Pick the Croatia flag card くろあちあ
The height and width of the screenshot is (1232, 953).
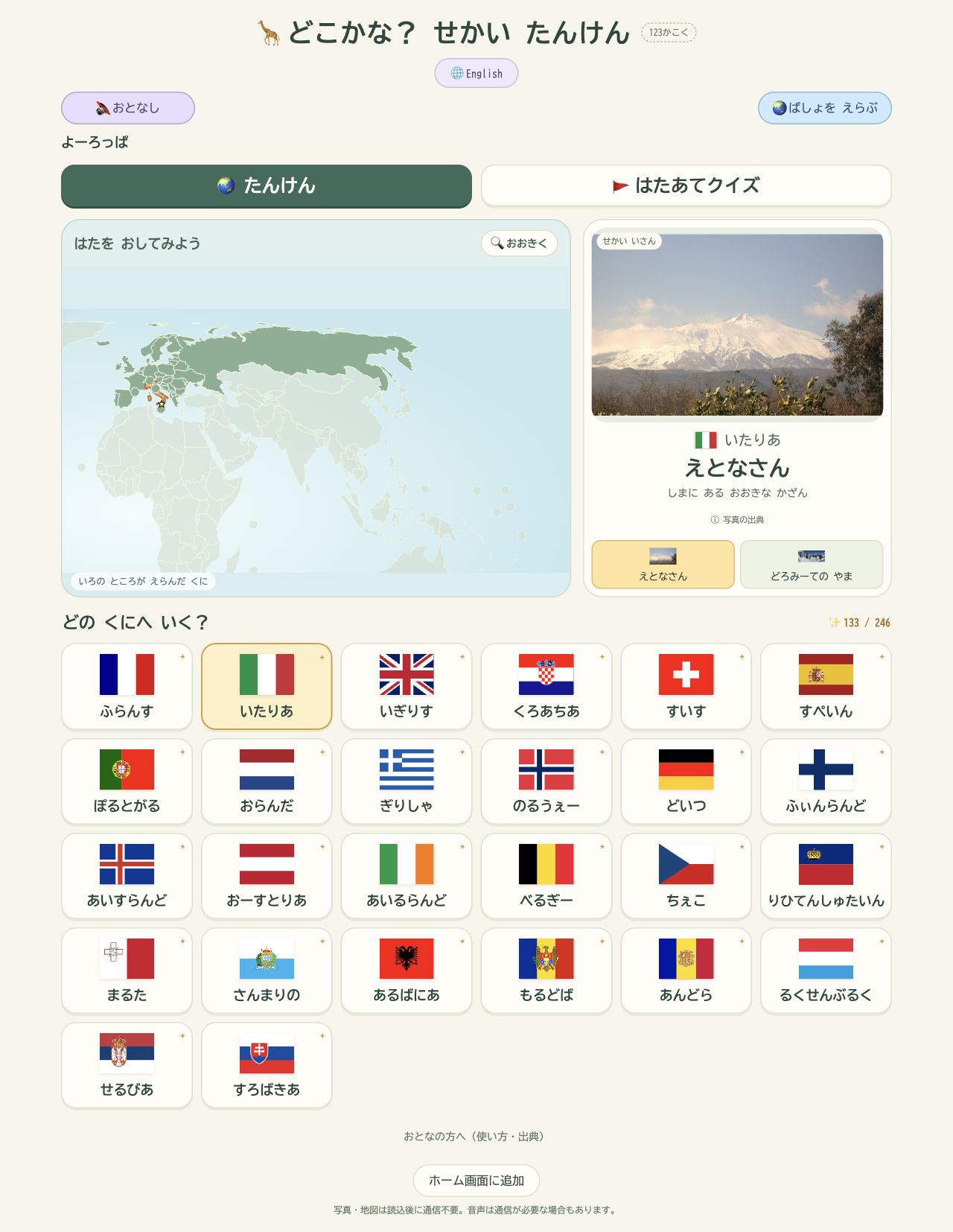(x=546, y=686)
